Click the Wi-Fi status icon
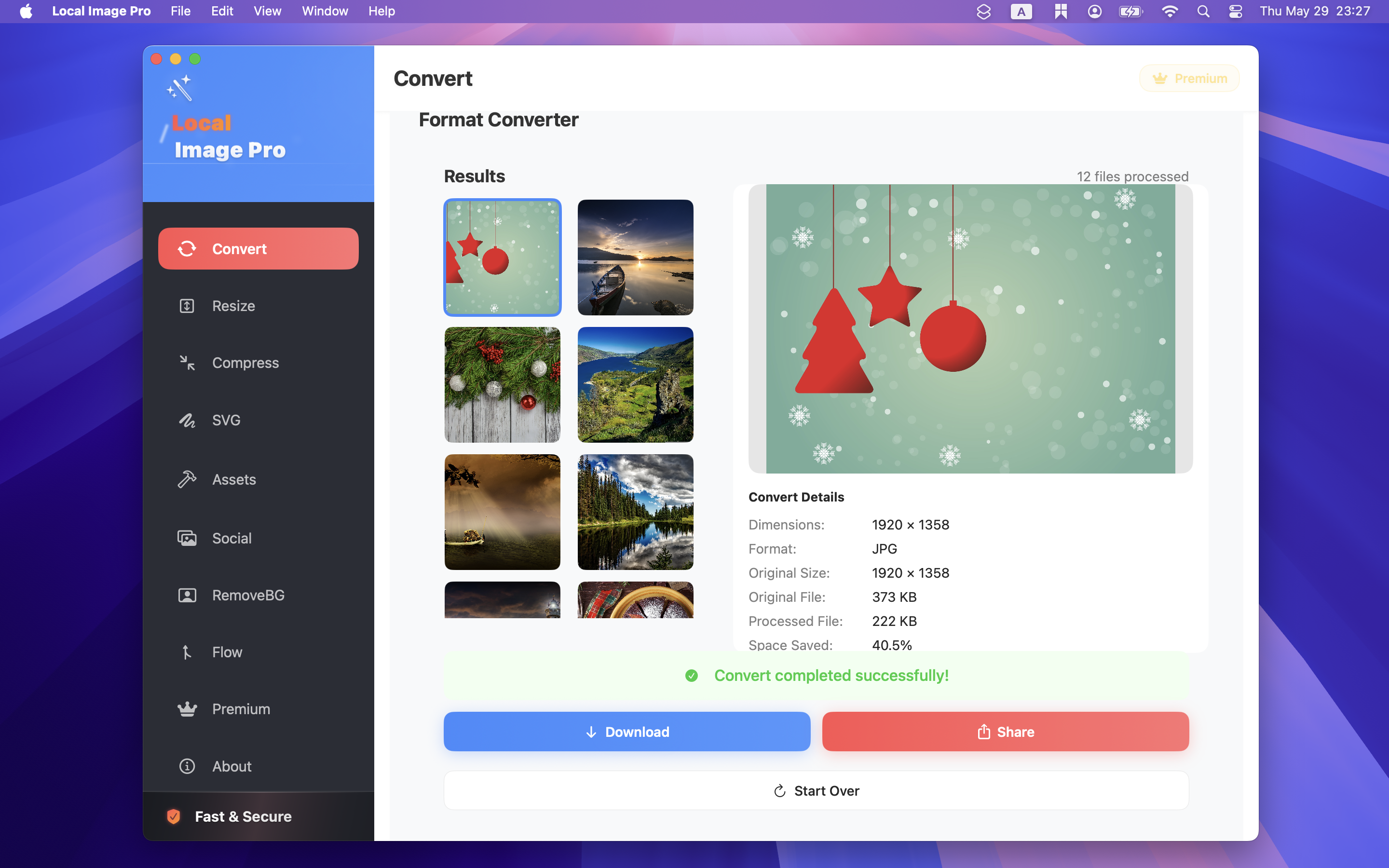 click(1170, 11)
